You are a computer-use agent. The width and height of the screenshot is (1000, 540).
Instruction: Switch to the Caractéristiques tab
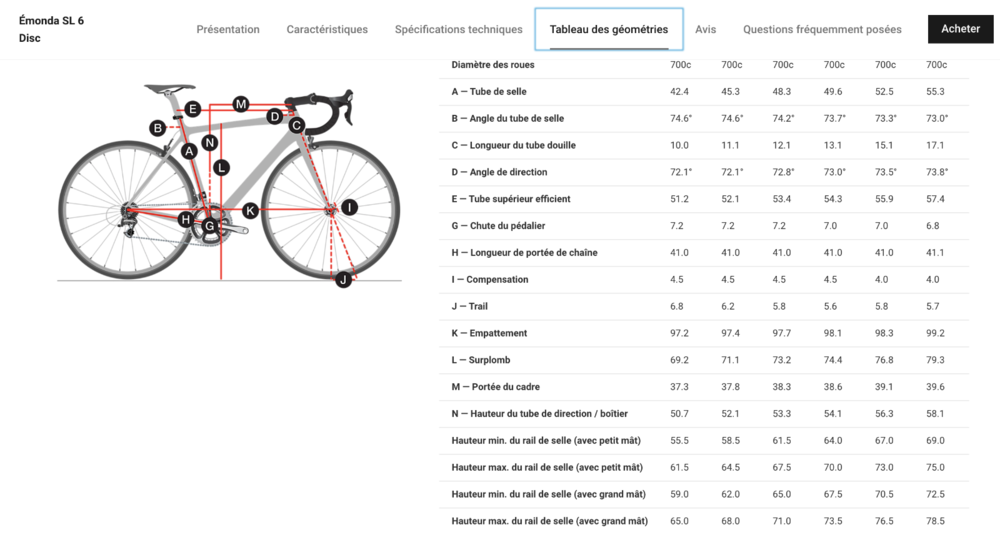(327, 30)
